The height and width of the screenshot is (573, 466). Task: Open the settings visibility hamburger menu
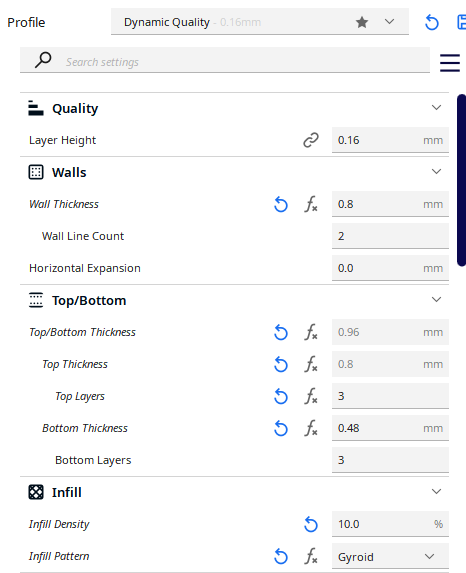coord(450,63)
